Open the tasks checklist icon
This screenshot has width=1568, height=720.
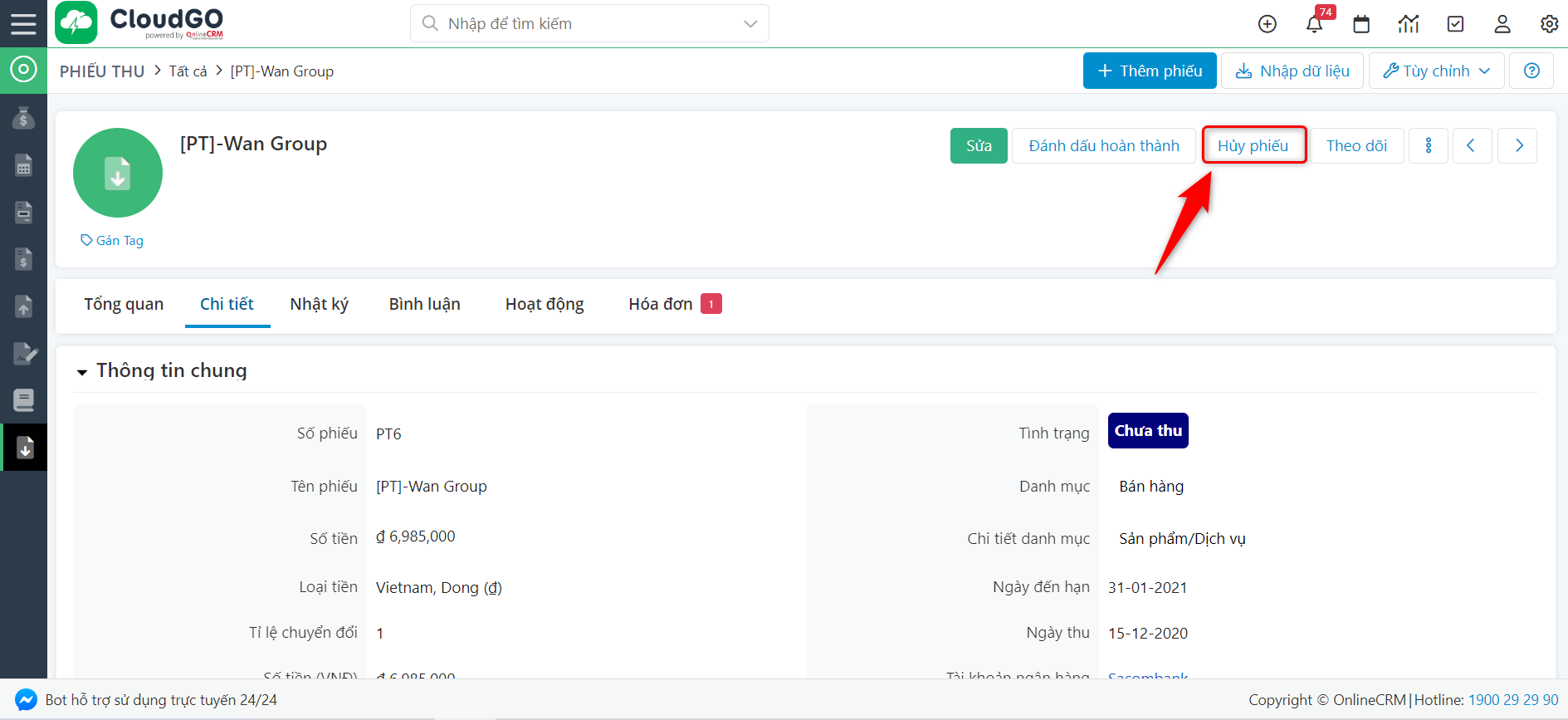coord(1455,24)
